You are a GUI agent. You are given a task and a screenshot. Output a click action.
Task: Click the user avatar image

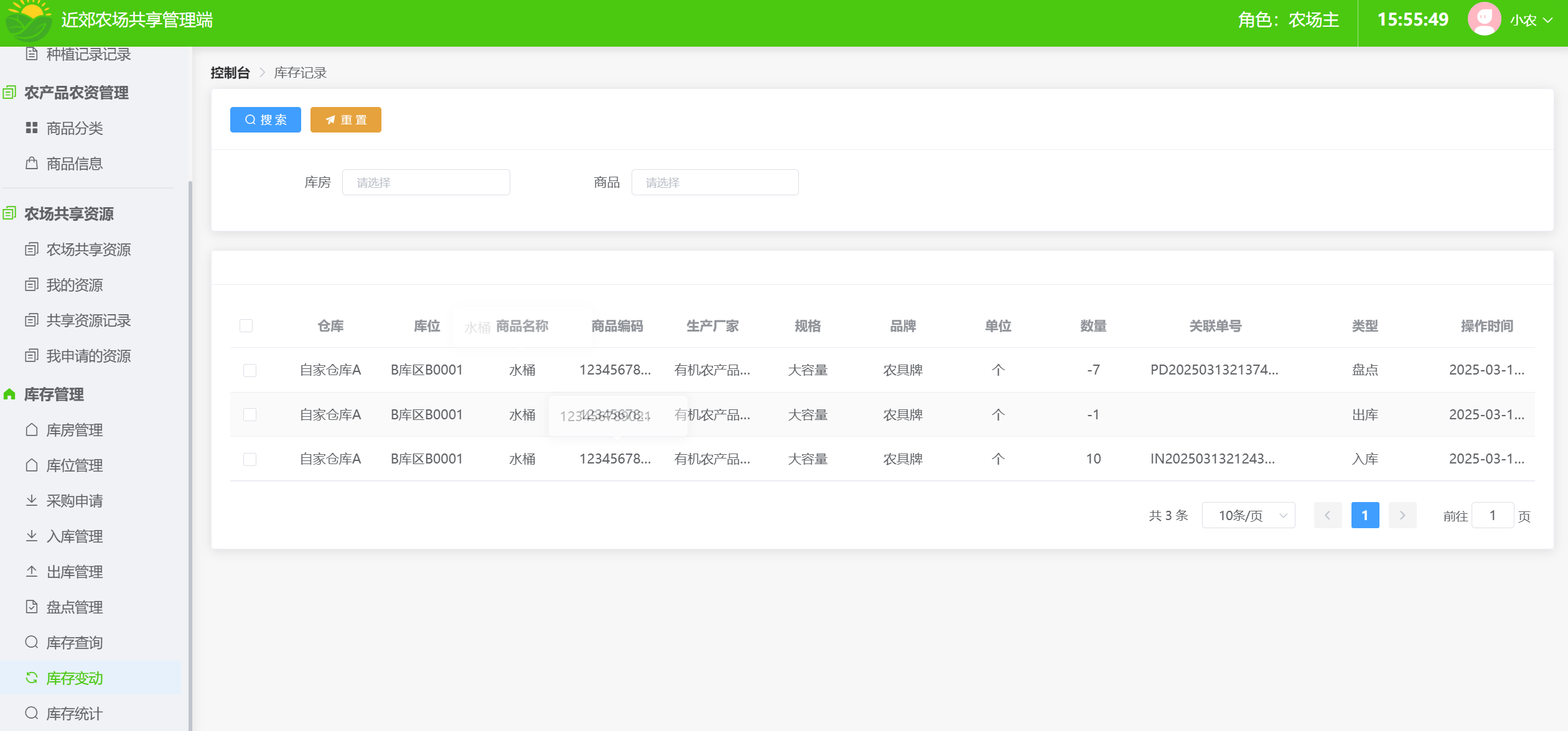point(1485,19)
